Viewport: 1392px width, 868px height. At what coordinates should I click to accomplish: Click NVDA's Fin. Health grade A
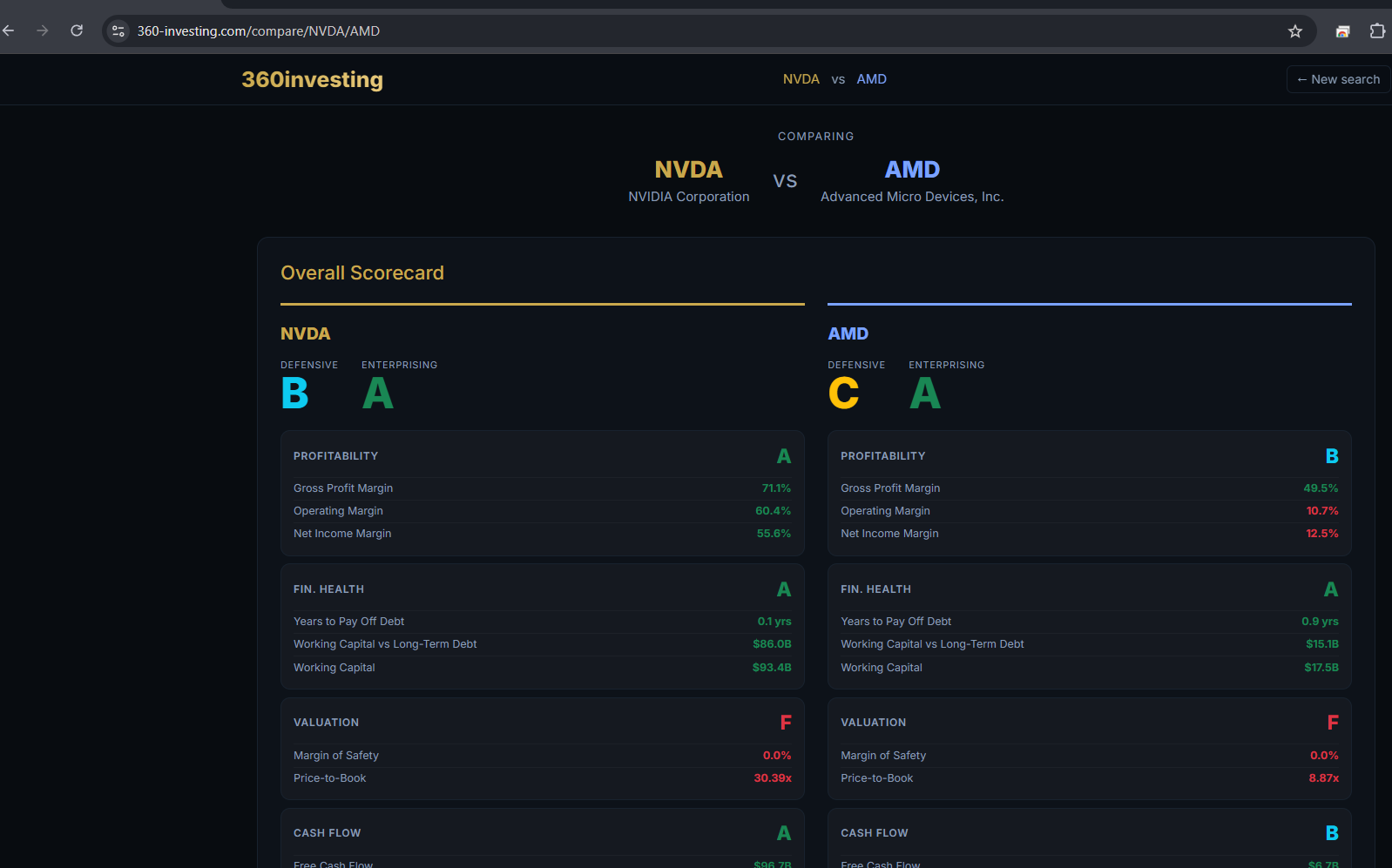click(x=784, y=589)
